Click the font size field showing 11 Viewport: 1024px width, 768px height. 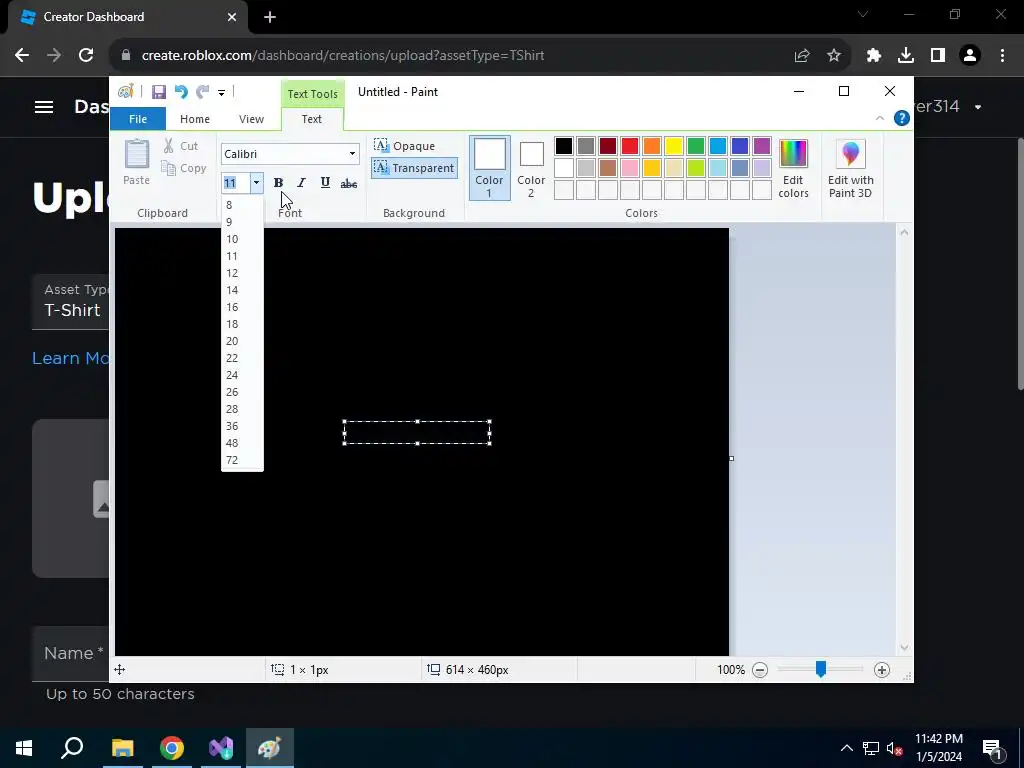click(x=236, y=183)
